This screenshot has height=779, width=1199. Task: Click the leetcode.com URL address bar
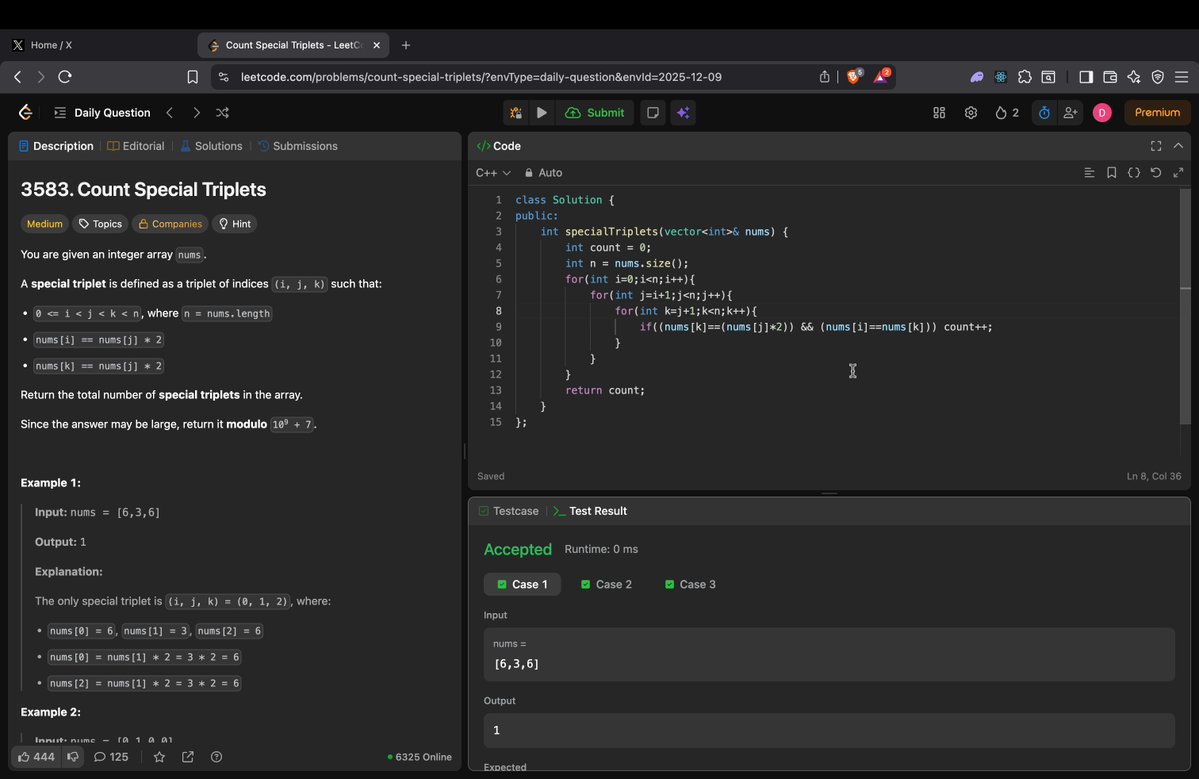pyautogui.click(x=481, y=76)
